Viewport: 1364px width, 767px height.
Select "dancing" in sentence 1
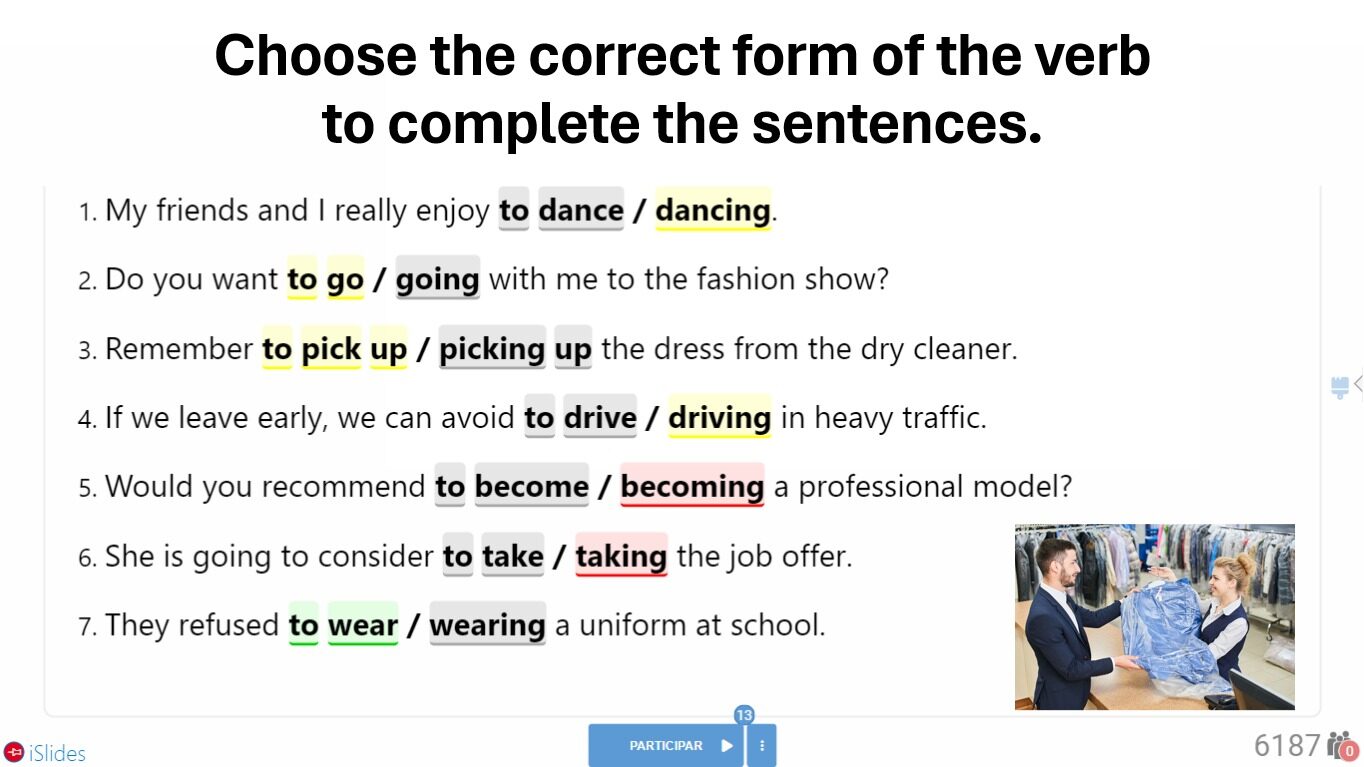(x=713, y=210)
